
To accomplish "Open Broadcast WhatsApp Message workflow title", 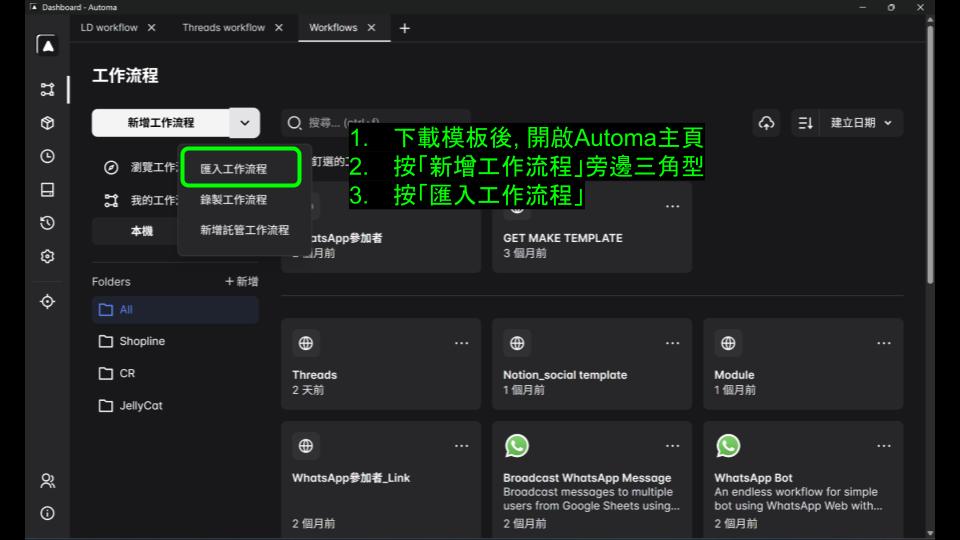I will tap(587, 478).
